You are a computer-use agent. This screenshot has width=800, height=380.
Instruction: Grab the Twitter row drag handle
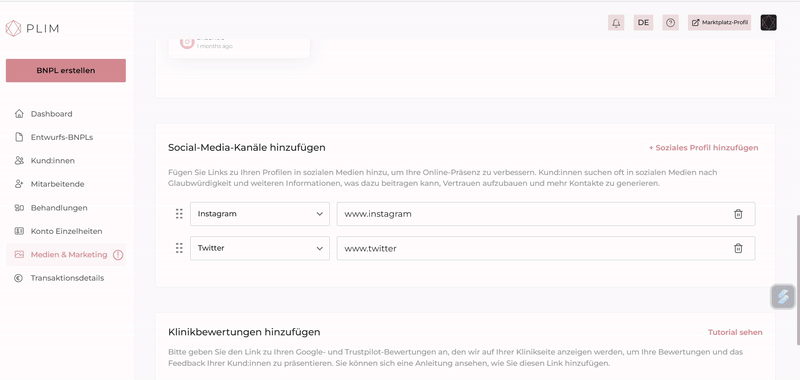179,248
